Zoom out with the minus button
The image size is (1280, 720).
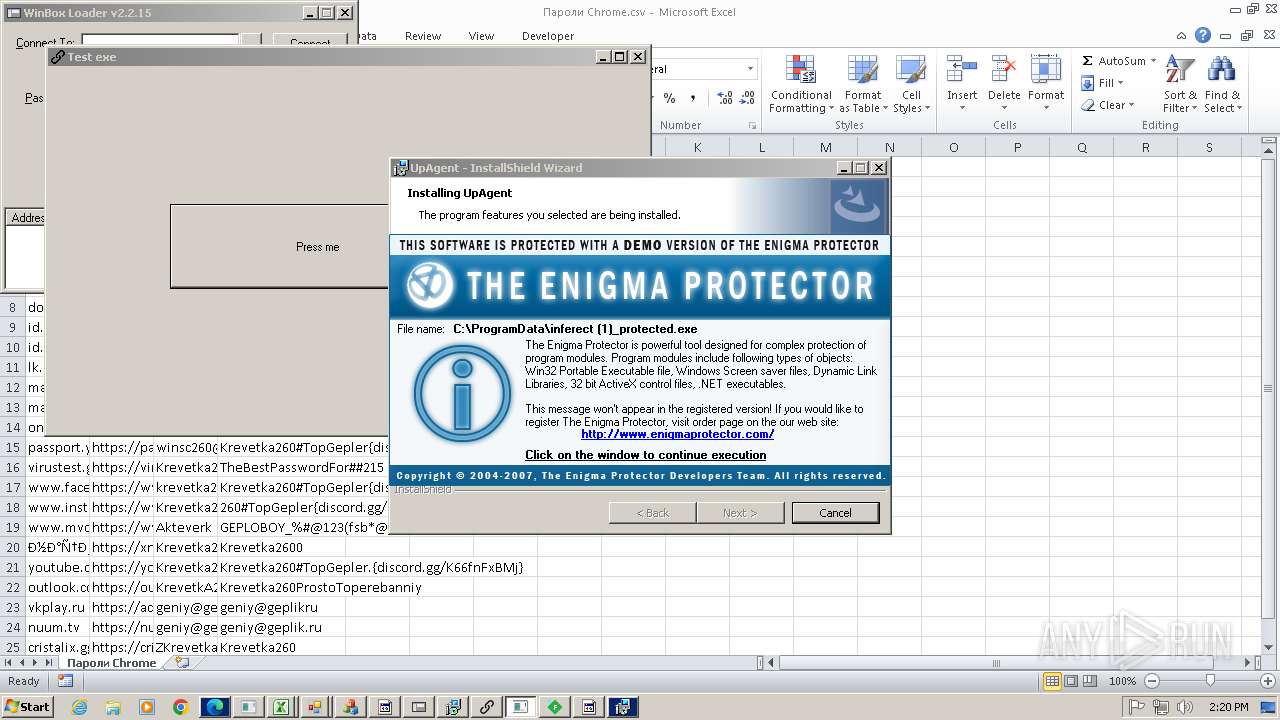point(1151,681)
